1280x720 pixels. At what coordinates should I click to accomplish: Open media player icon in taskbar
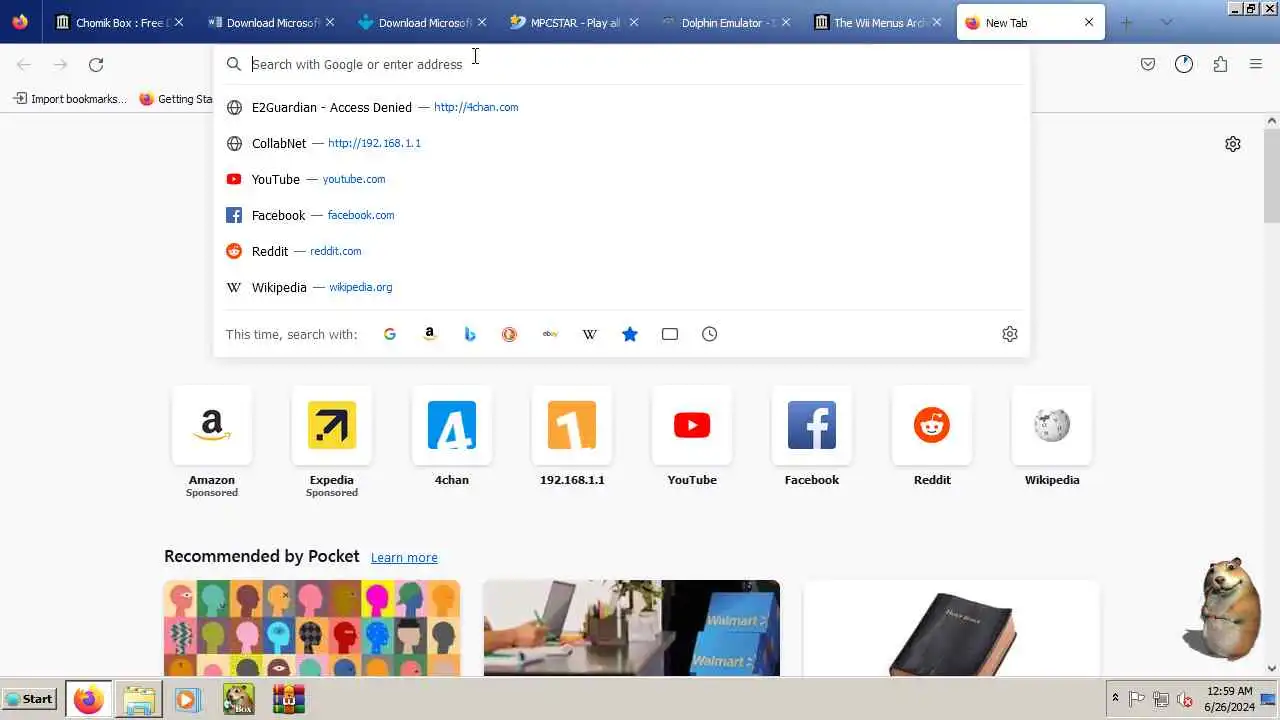pos(187,699)
